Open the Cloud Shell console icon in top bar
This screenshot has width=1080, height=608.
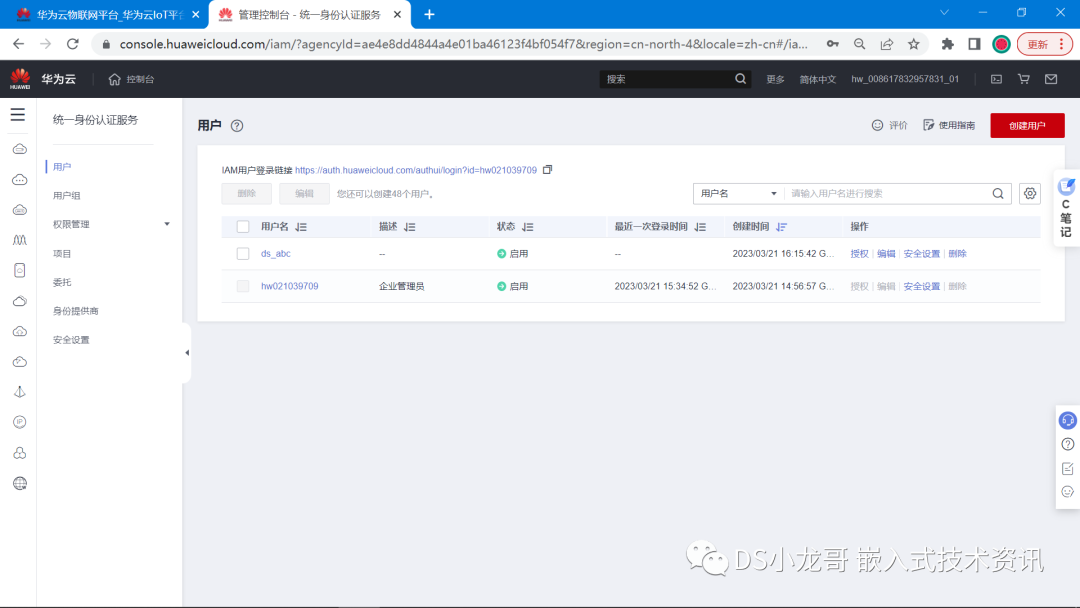coord(995,78)
